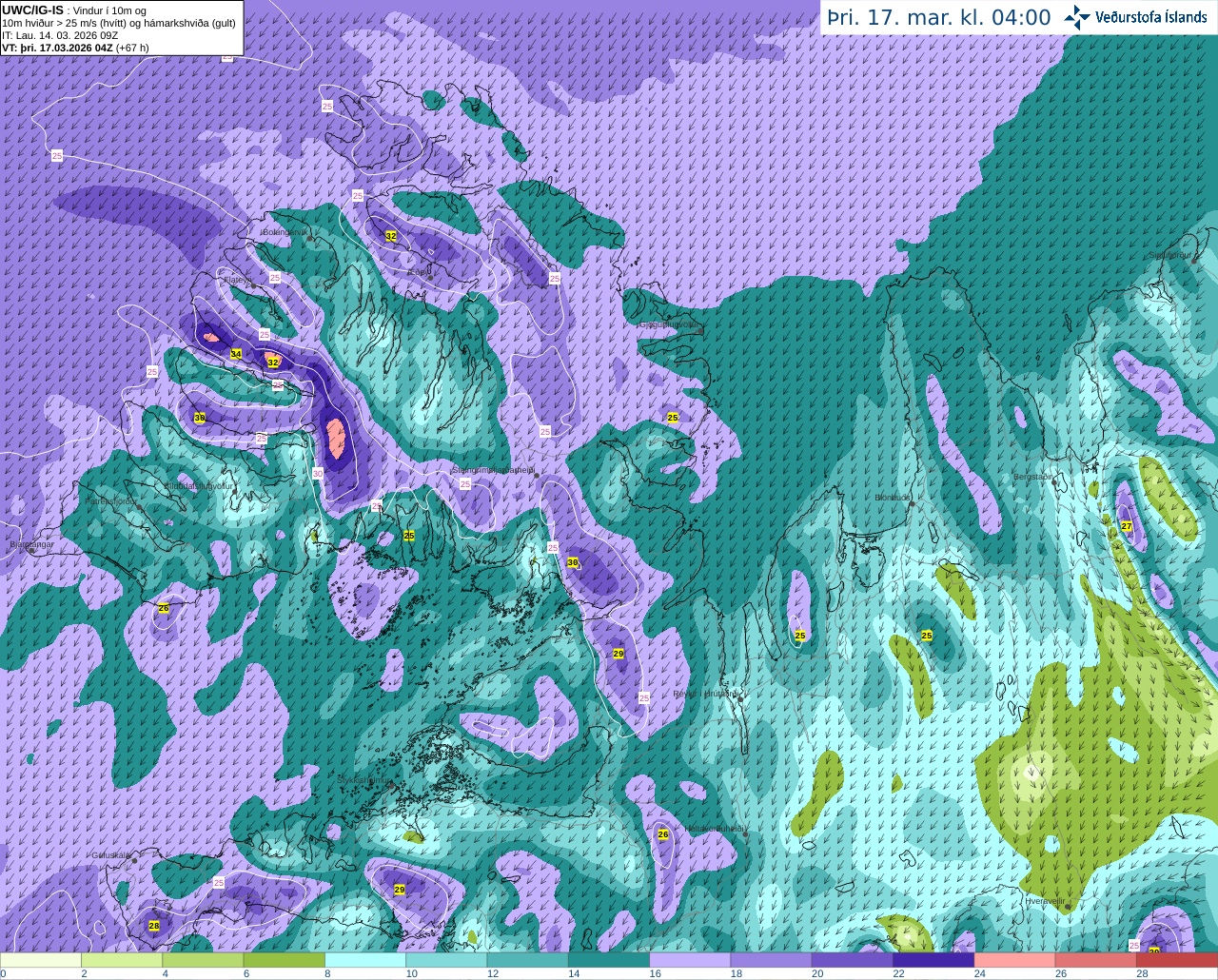Click the Flateyri station label
1218x980 pixels.
coord(238,280)
